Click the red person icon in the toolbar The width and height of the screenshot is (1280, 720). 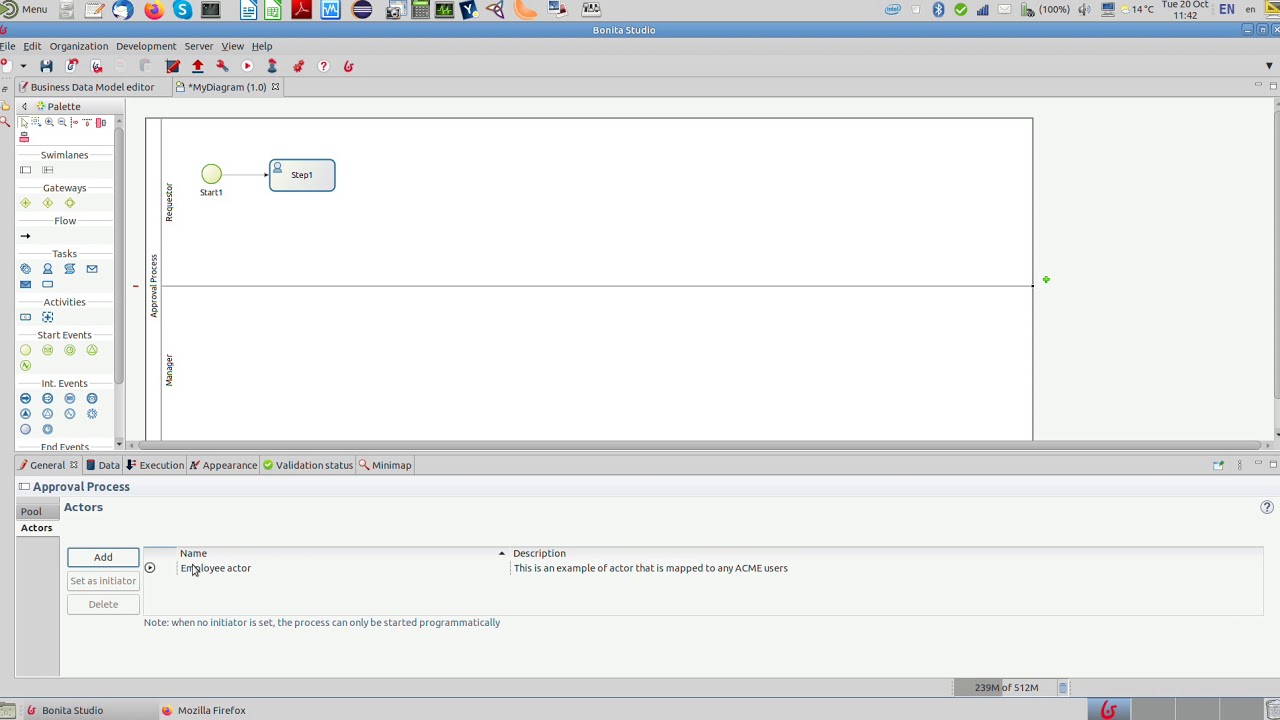click(x=272, y=66)
